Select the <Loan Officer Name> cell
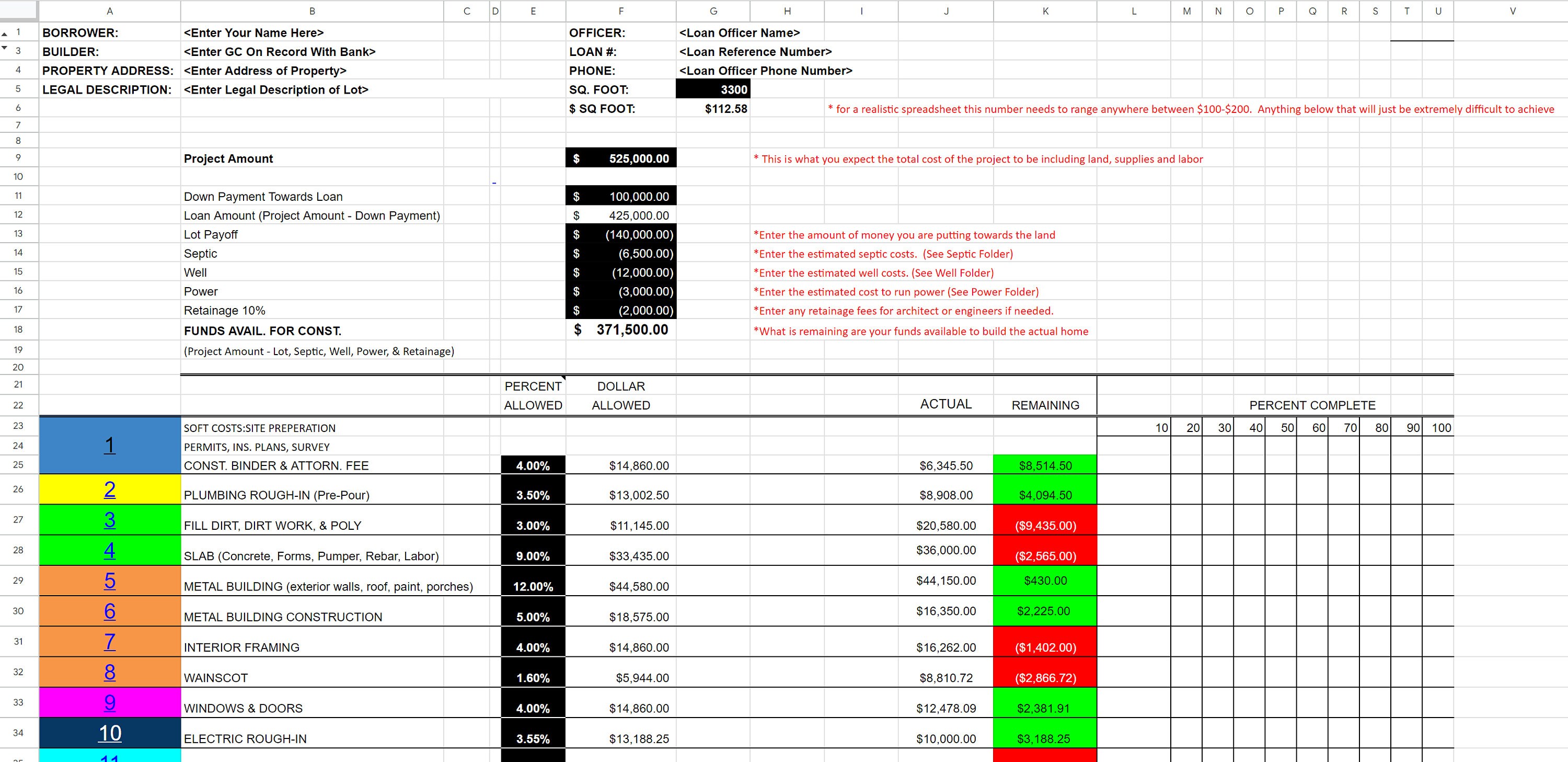Screen dimensions: 1568x762 (740, 32)
